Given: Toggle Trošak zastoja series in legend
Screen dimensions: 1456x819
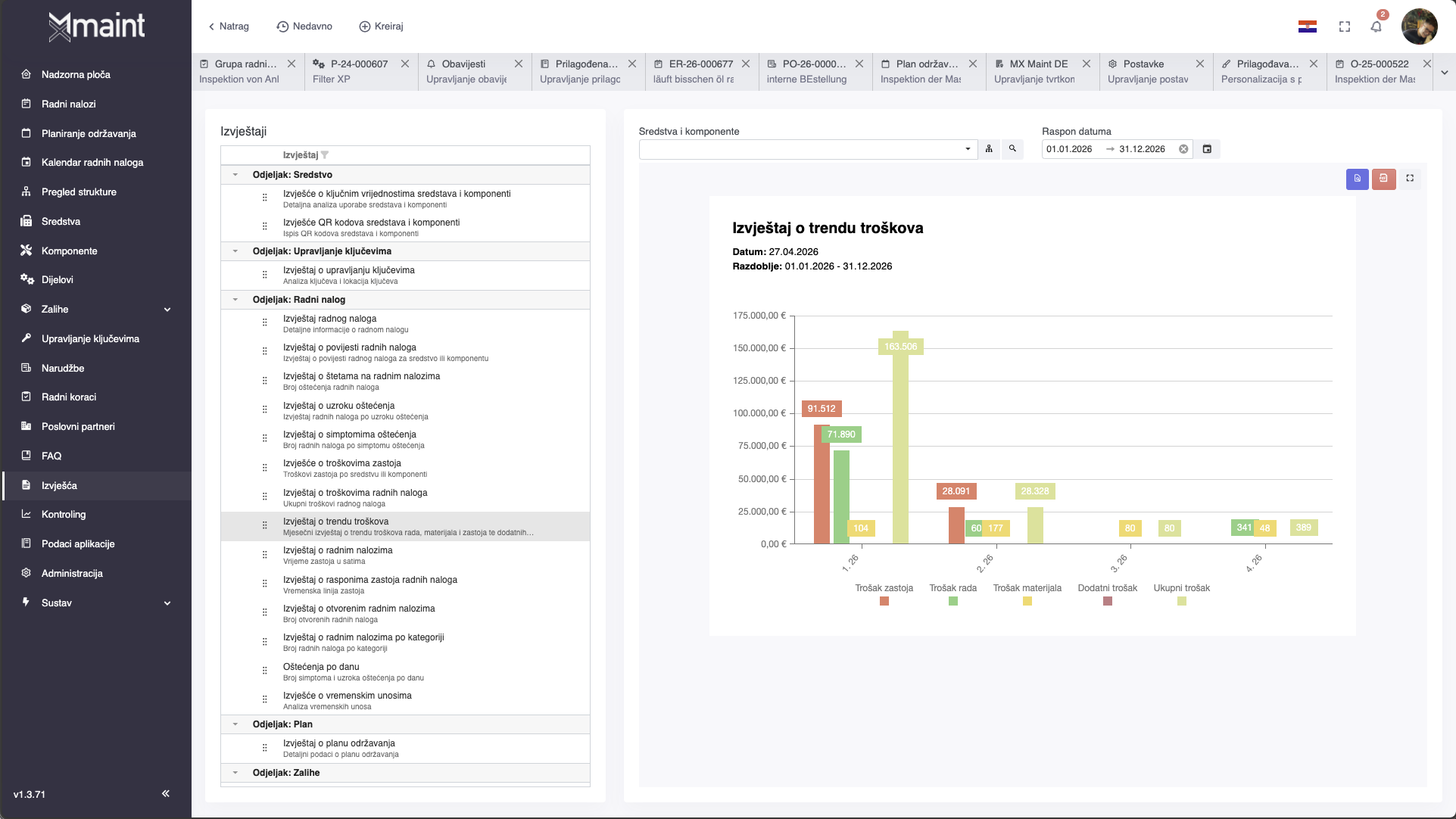Looking at the screenshot, I should click(884, 588).
